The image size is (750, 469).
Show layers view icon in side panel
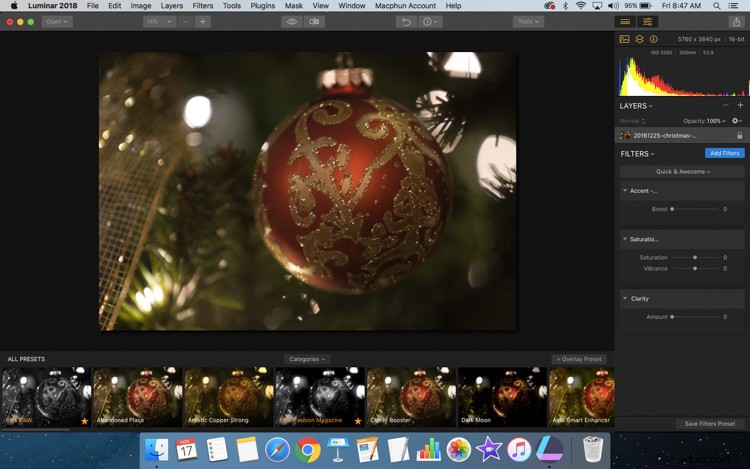pyautogui.click(x=640, y=39)
